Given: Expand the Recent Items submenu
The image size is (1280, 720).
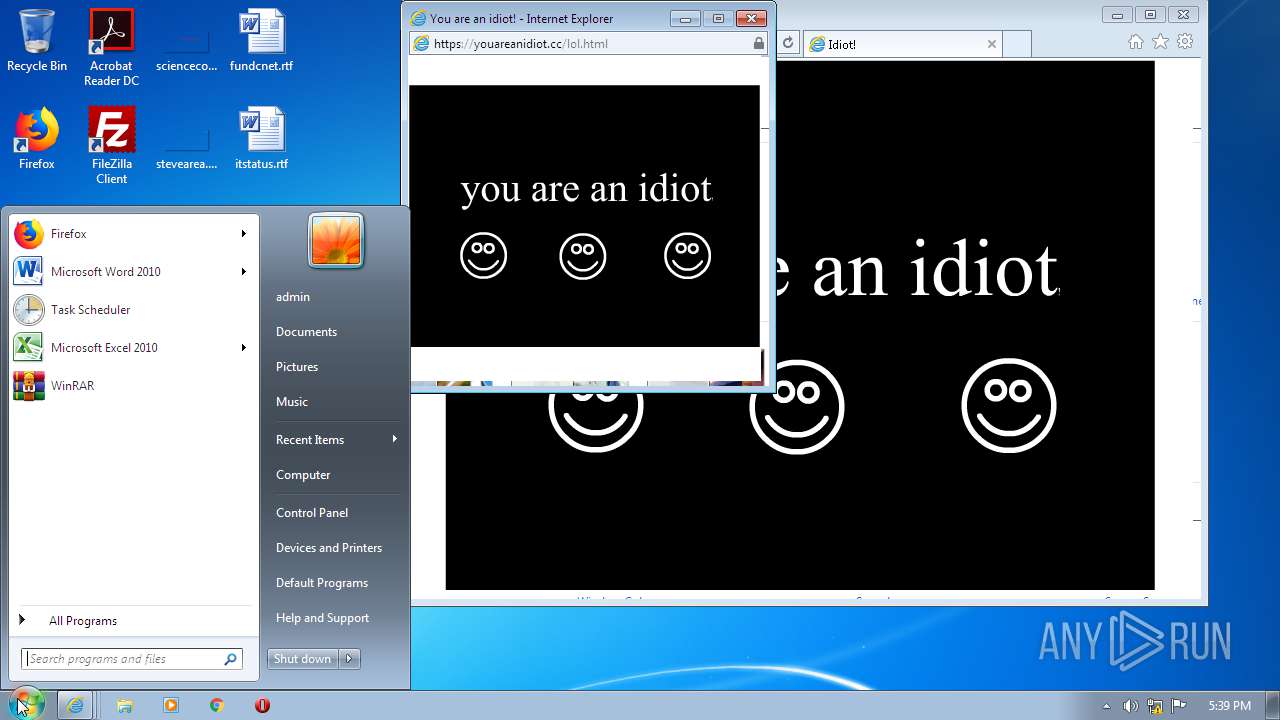Looking at the screenshot, I should point(334,440).
